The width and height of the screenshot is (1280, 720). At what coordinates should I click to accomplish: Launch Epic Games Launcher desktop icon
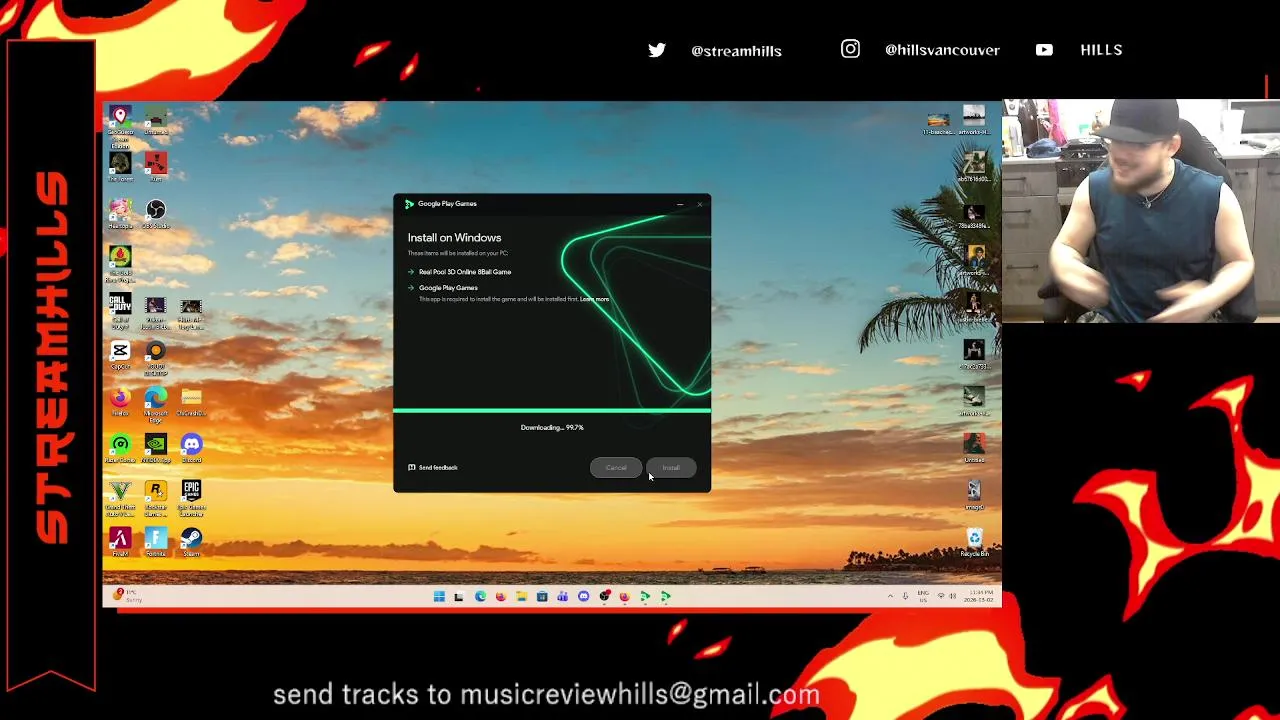191,498
